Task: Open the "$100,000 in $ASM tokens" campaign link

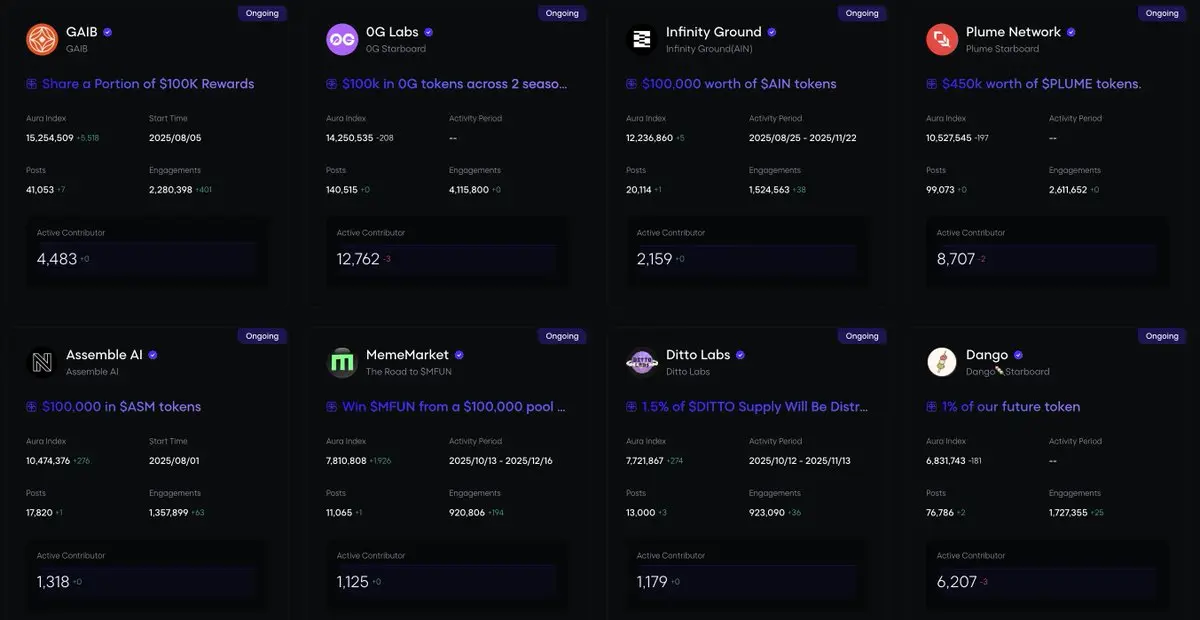Action: [121, 407]
